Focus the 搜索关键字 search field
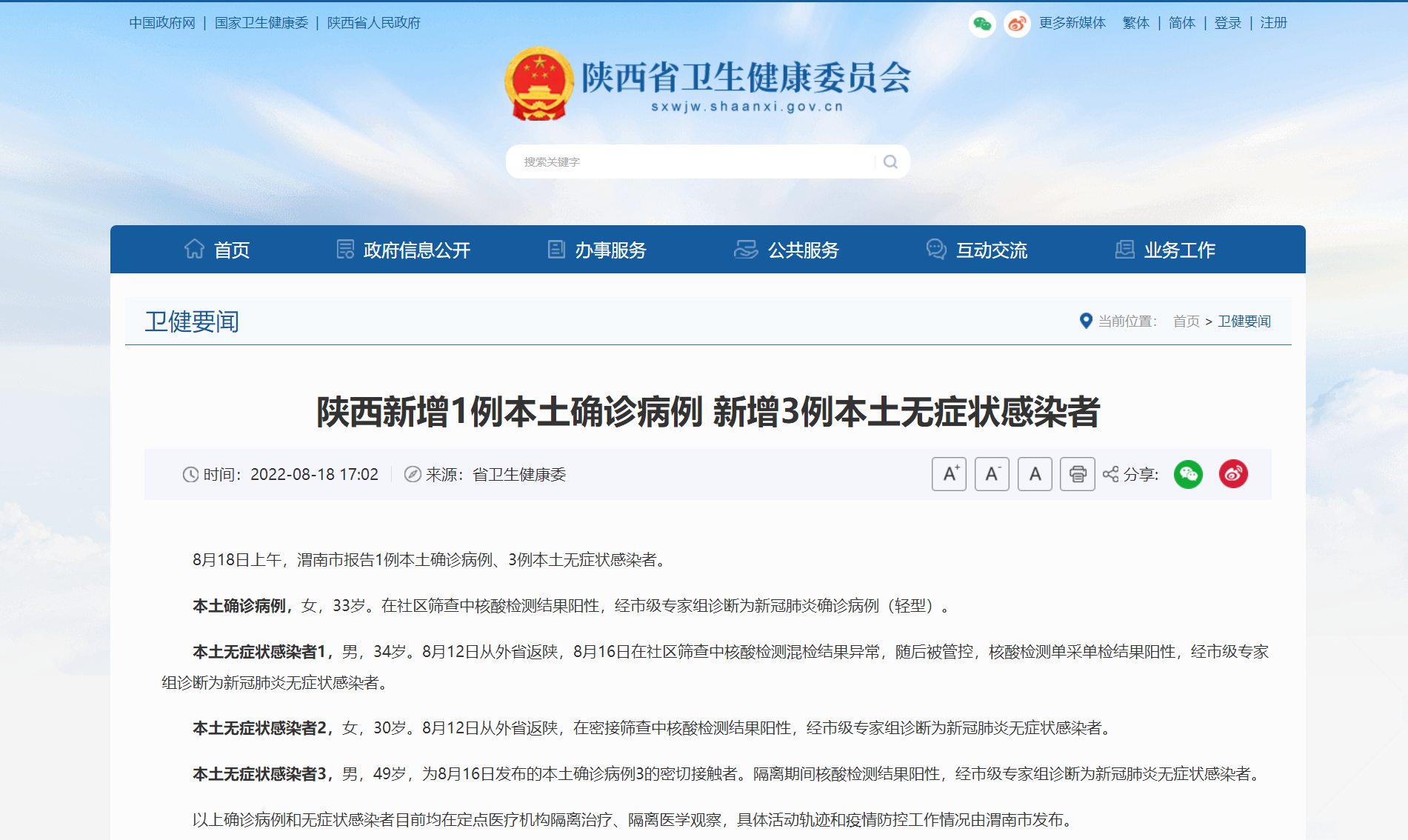The height and width of the screenshot is (840, 1408). point(689,161)
